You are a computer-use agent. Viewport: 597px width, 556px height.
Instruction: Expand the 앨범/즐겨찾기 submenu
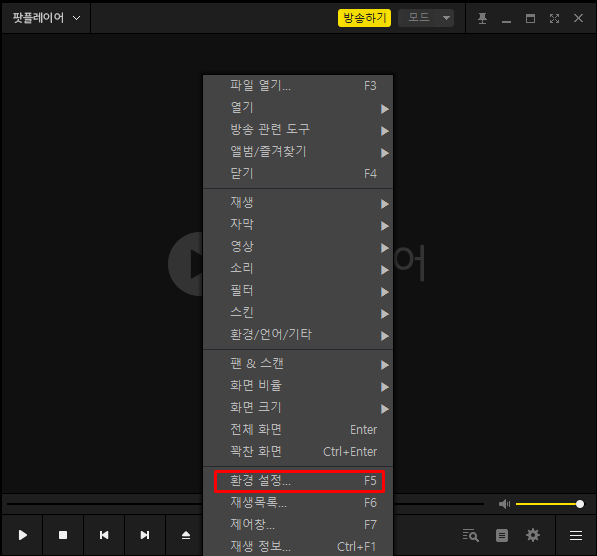298,152
